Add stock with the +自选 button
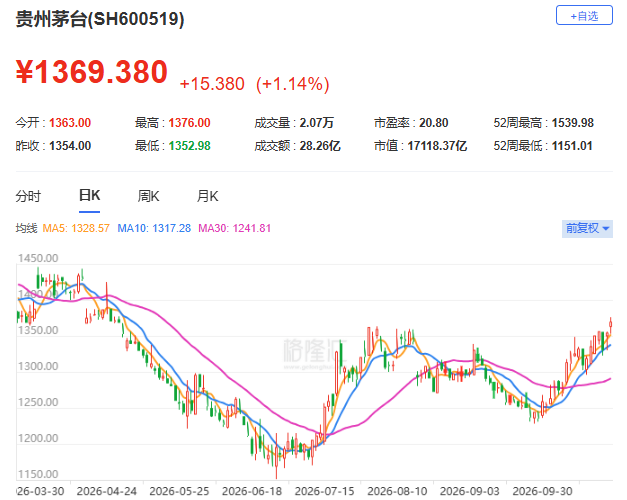Image resolution: width=627 pixels, height=500 pixels. click(584, 15)
